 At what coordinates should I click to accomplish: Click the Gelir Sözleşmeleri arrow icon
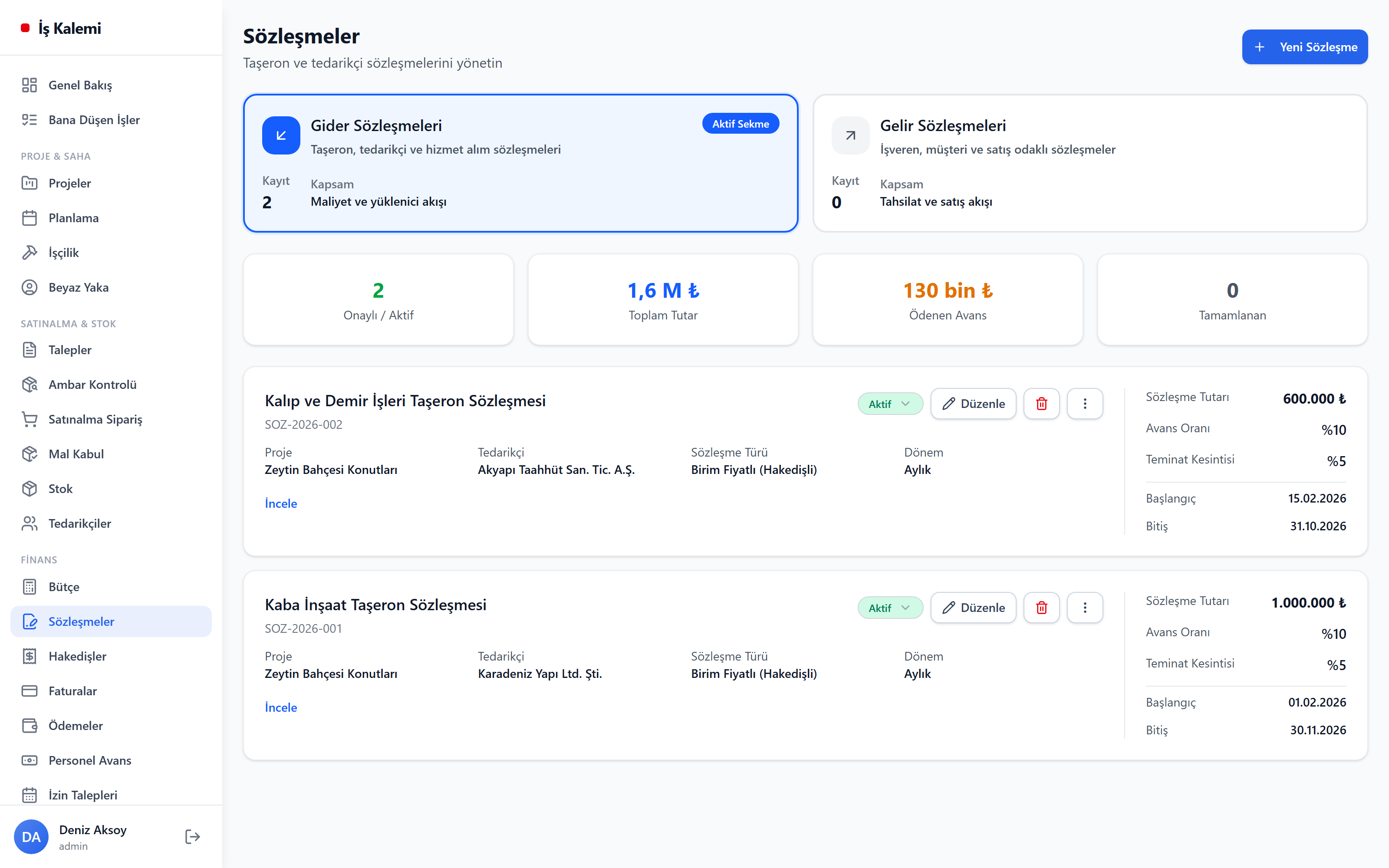(850, 135)
